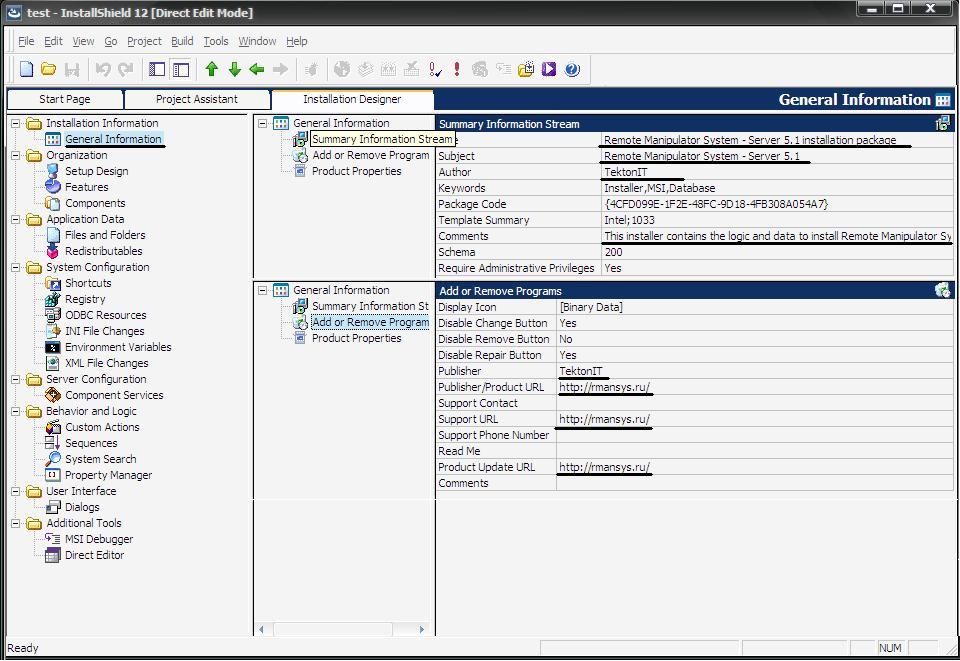Click the validation exclamation-with-checkmark icon

435,69
